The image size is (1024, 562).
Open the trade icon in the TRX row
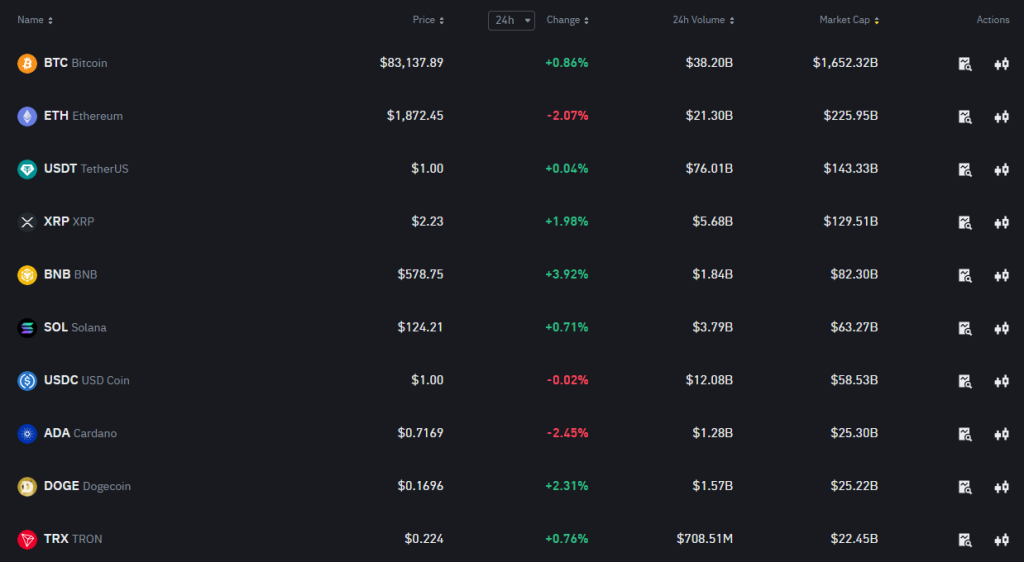[1002, 540]
